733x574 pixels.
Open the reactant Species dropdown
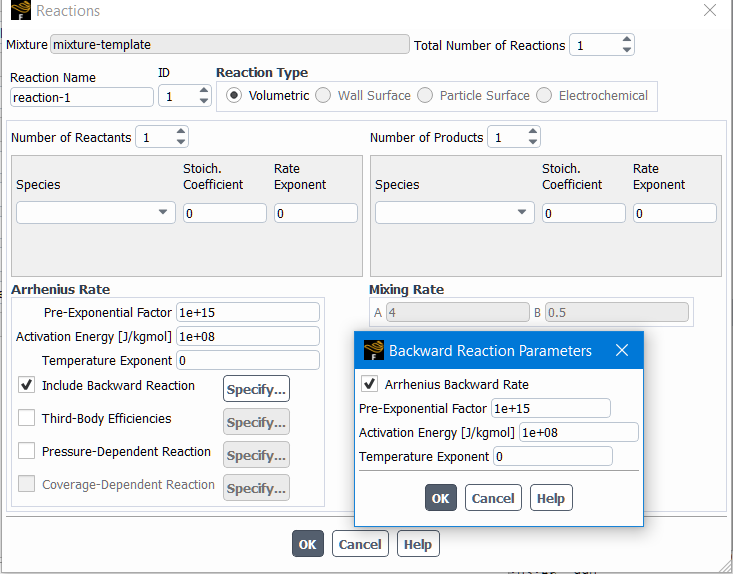pos(96,213)
